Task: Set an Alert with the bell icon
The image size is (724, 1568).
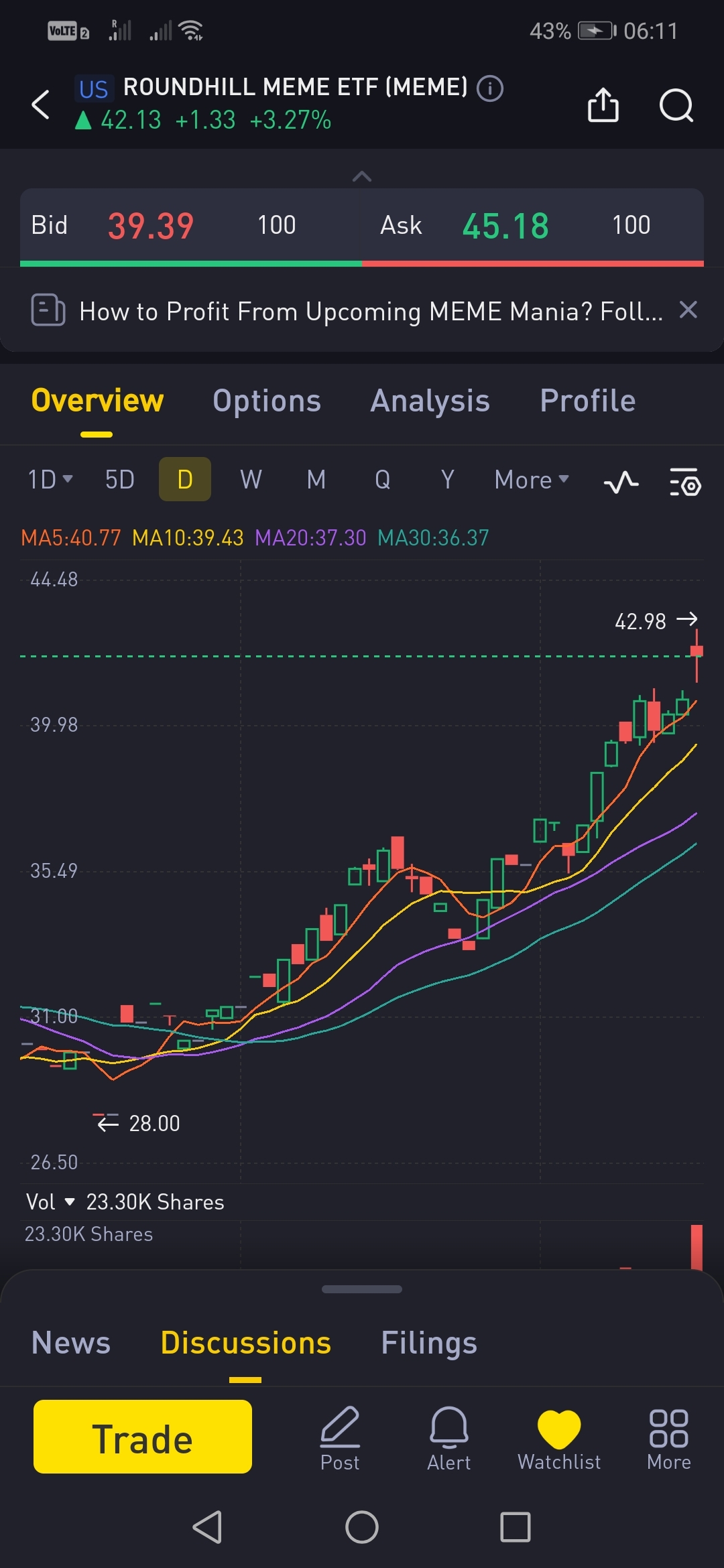Action: point(449,1438)
